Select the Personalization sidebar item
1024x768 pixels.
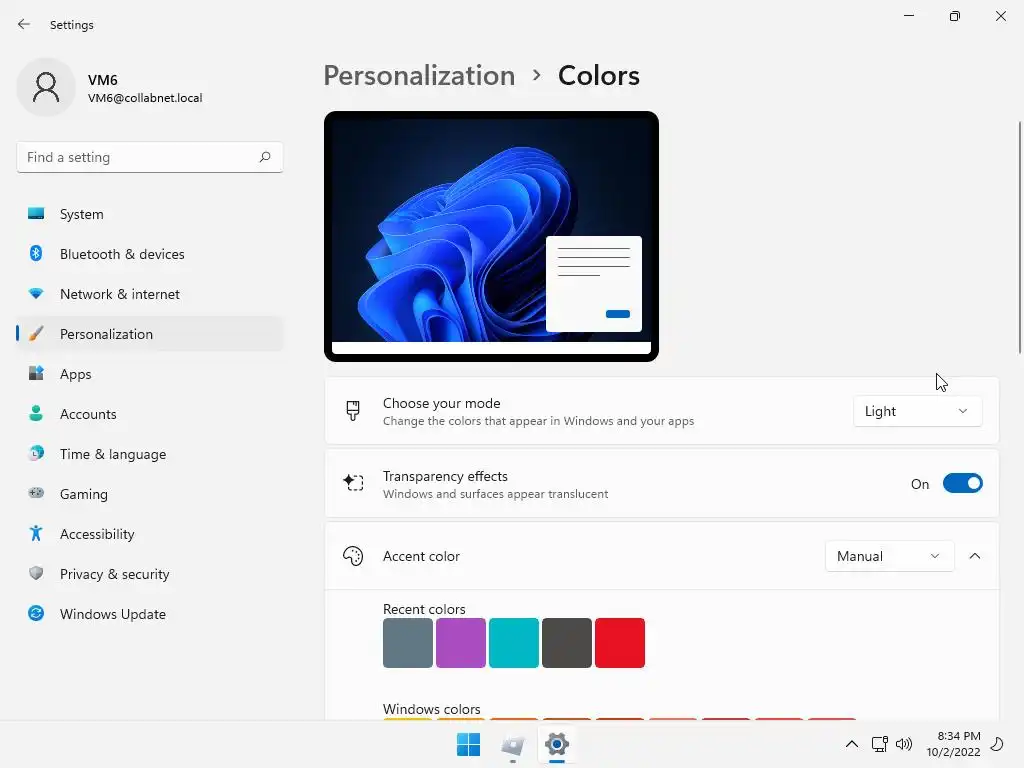tap(150, 334)
